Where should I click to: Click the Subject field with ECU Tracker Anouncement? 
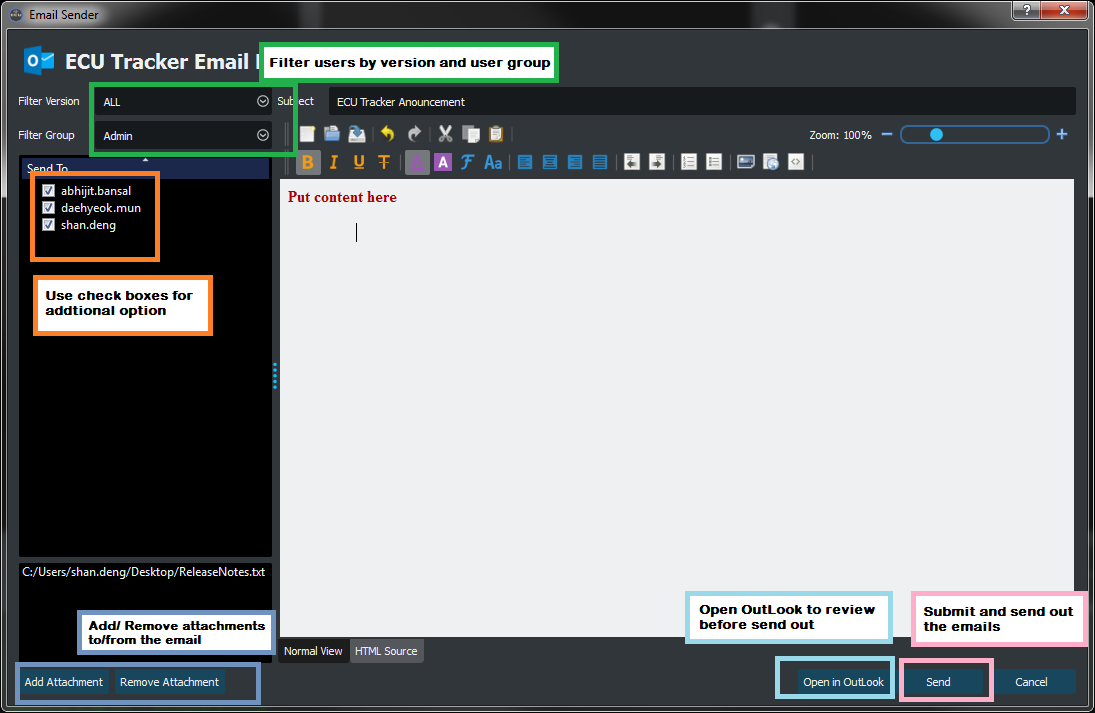coord(702,101)
